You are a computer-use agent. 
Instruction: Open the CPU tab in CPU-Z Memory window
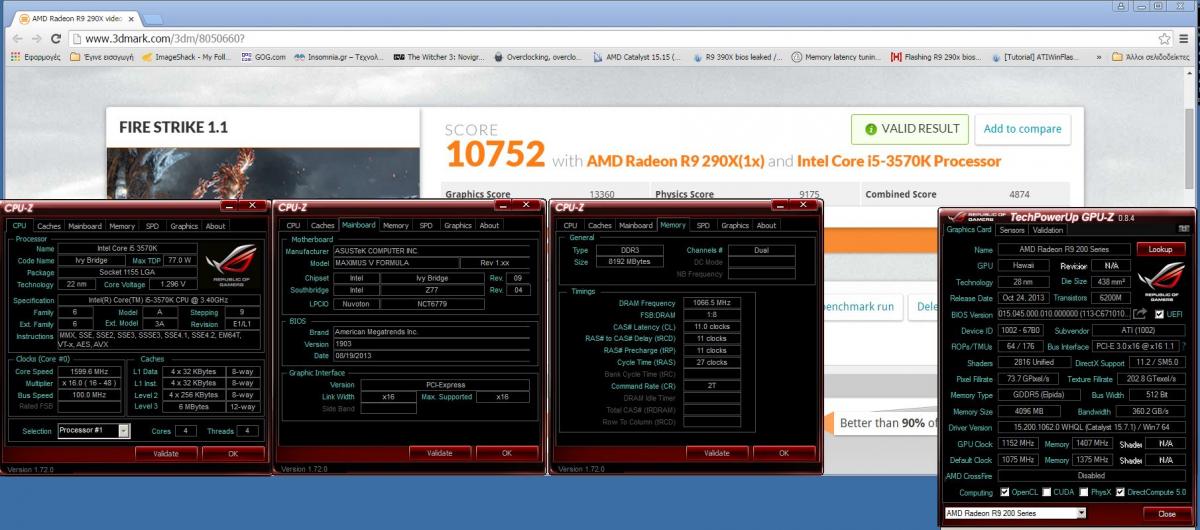point(570,225)
